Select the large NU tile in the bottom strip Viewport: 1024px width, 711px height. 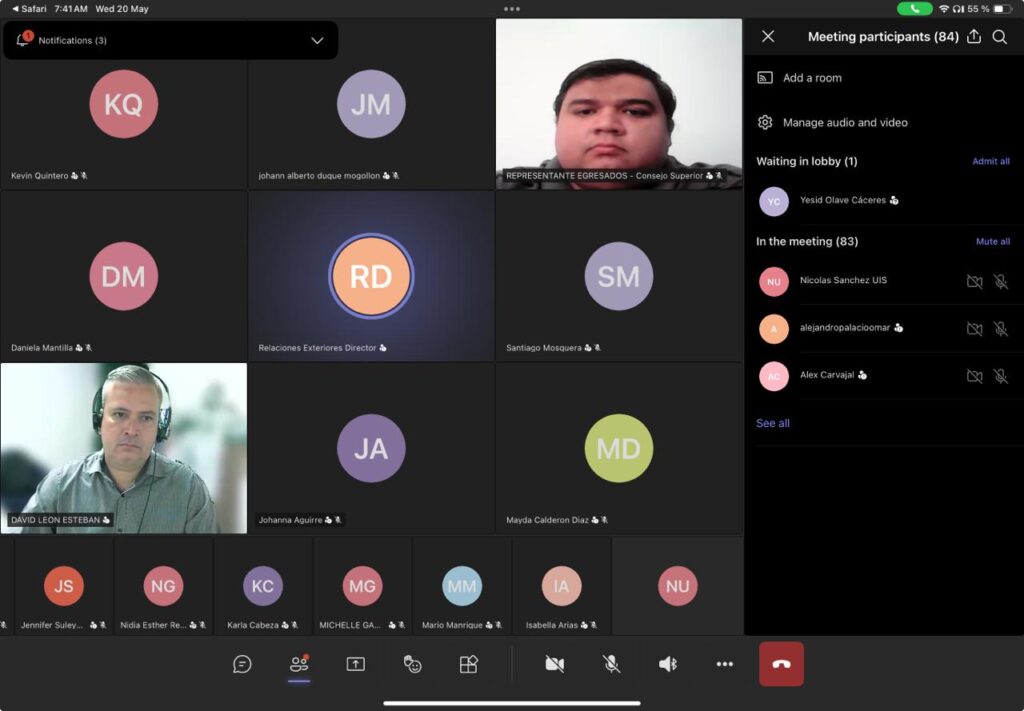(x=677, y=586)
